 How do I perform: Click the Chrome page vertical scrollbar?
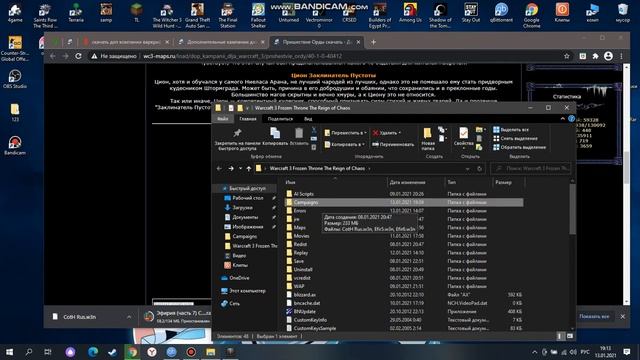pos(627,167)
